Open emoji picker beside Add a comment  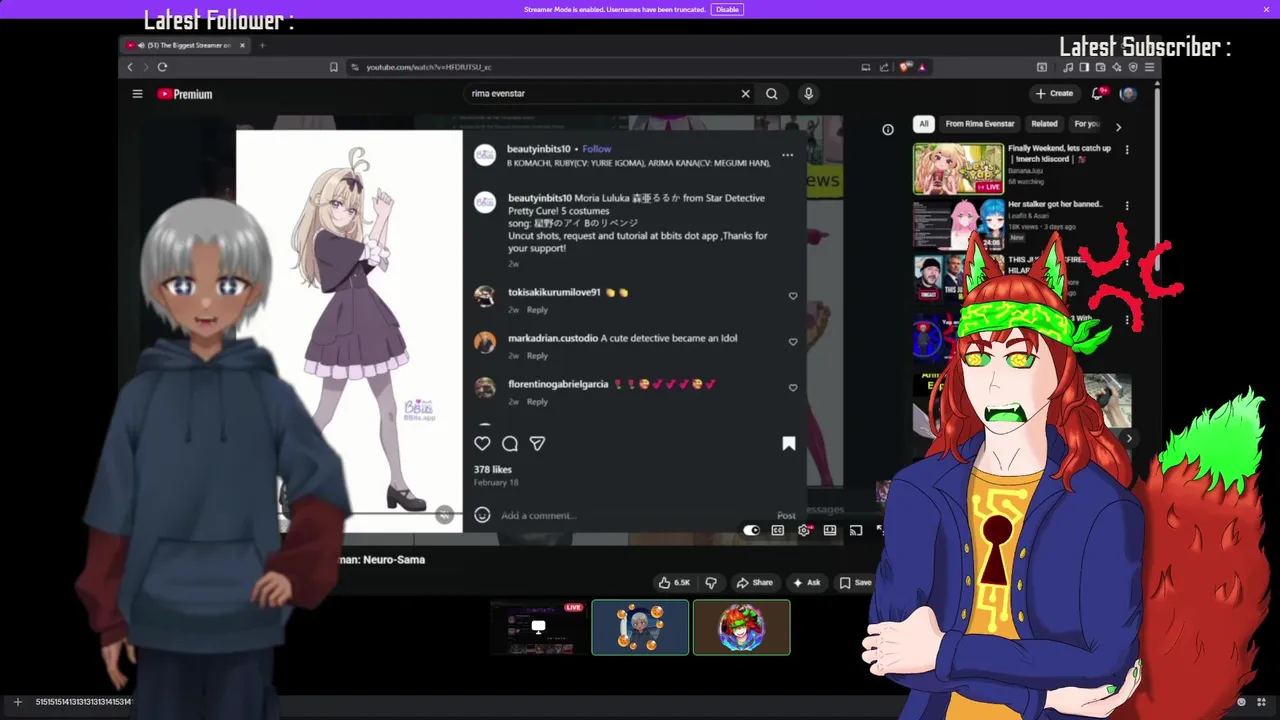point(482,515)
